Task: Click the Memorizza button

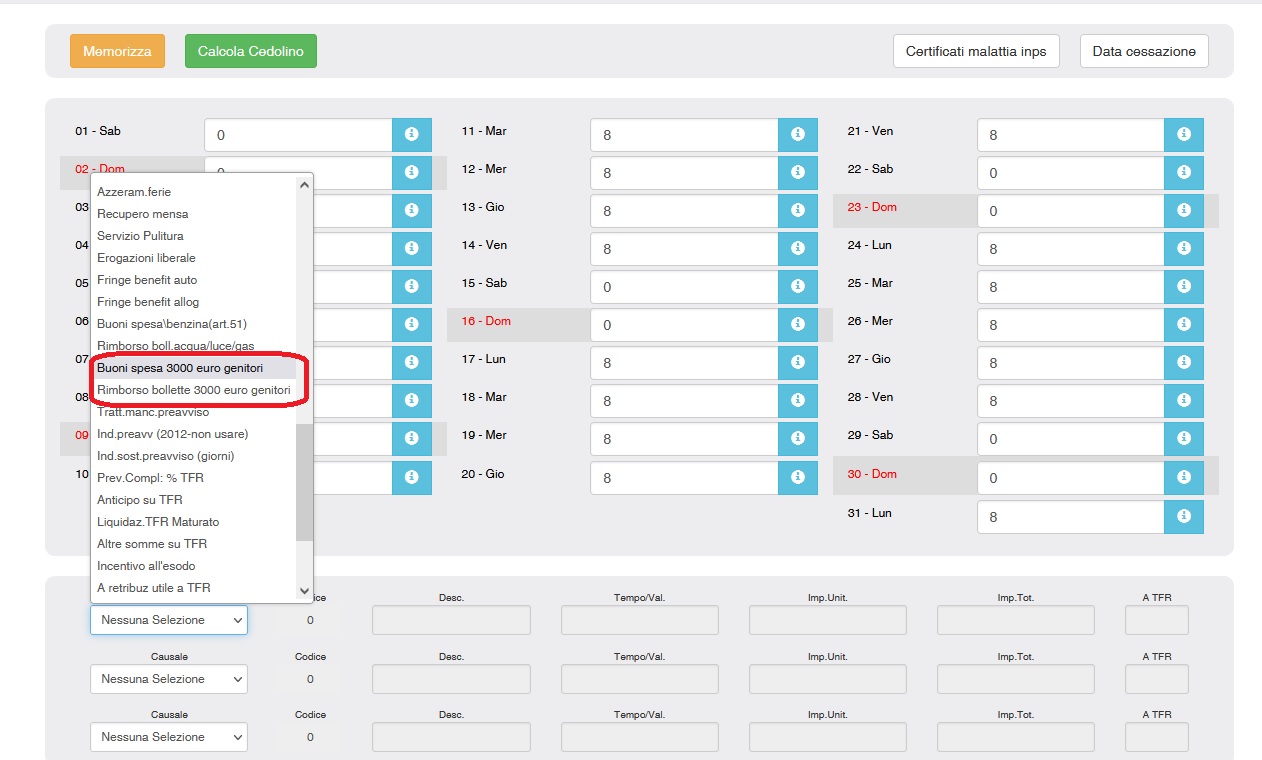Action: click(x=117, y=51)
